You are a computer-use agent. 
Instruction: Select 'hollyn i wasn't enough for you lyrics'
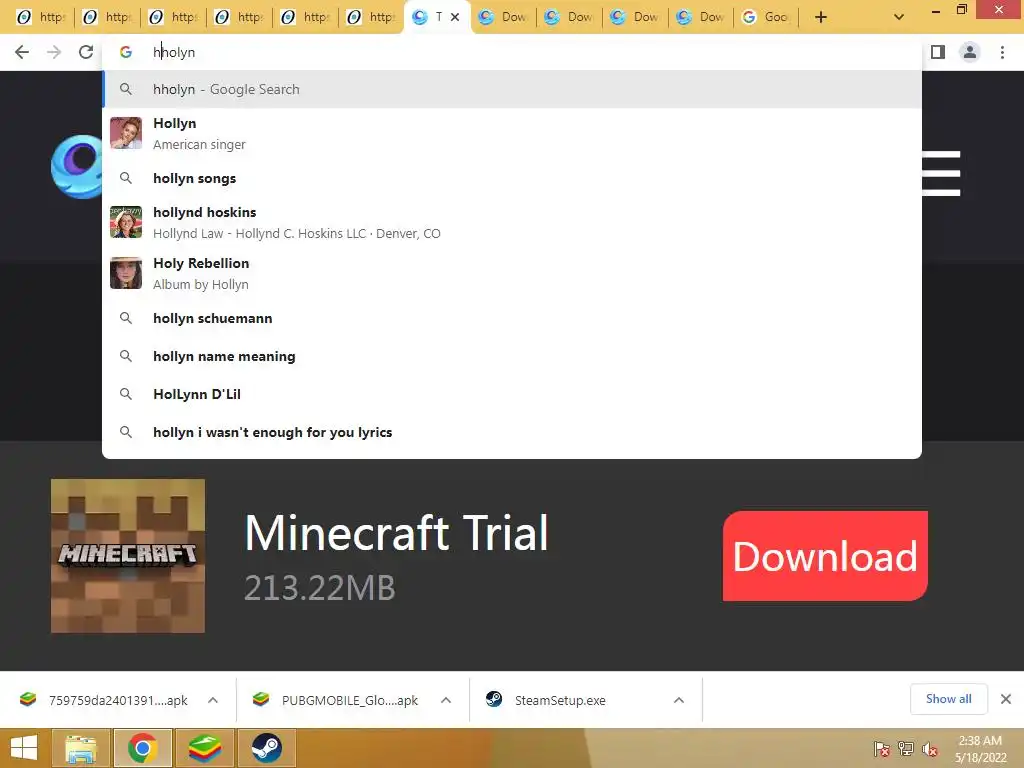tap(512, 432)
